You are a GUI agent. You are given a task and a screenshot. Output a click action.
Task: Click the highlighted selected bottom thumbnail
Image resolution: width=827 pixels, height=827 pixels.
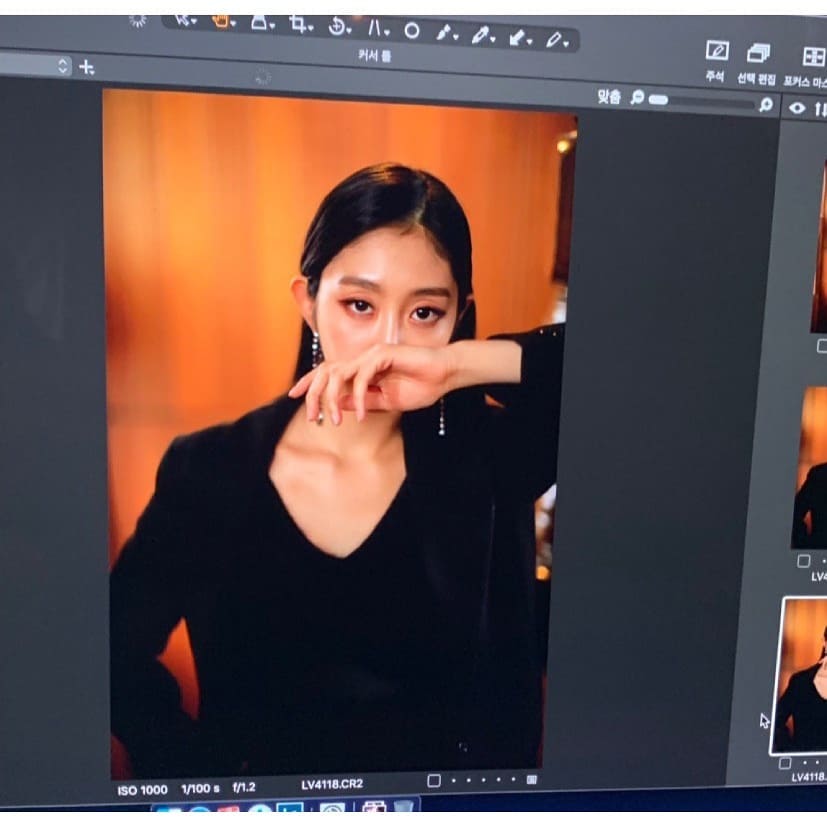click(799, 676)
